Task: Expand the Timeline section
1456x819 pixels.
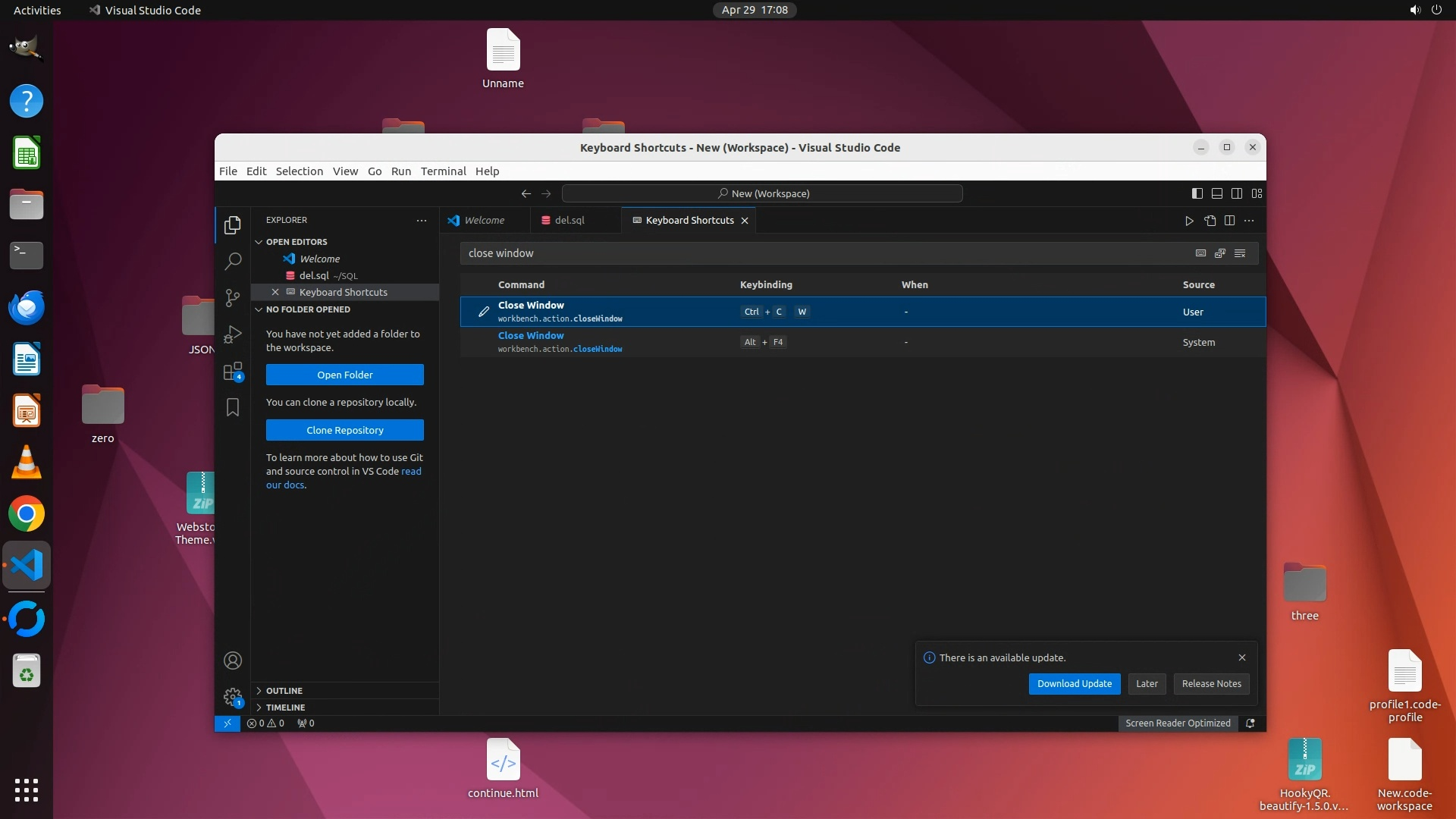Action: (x=285, y=708)
